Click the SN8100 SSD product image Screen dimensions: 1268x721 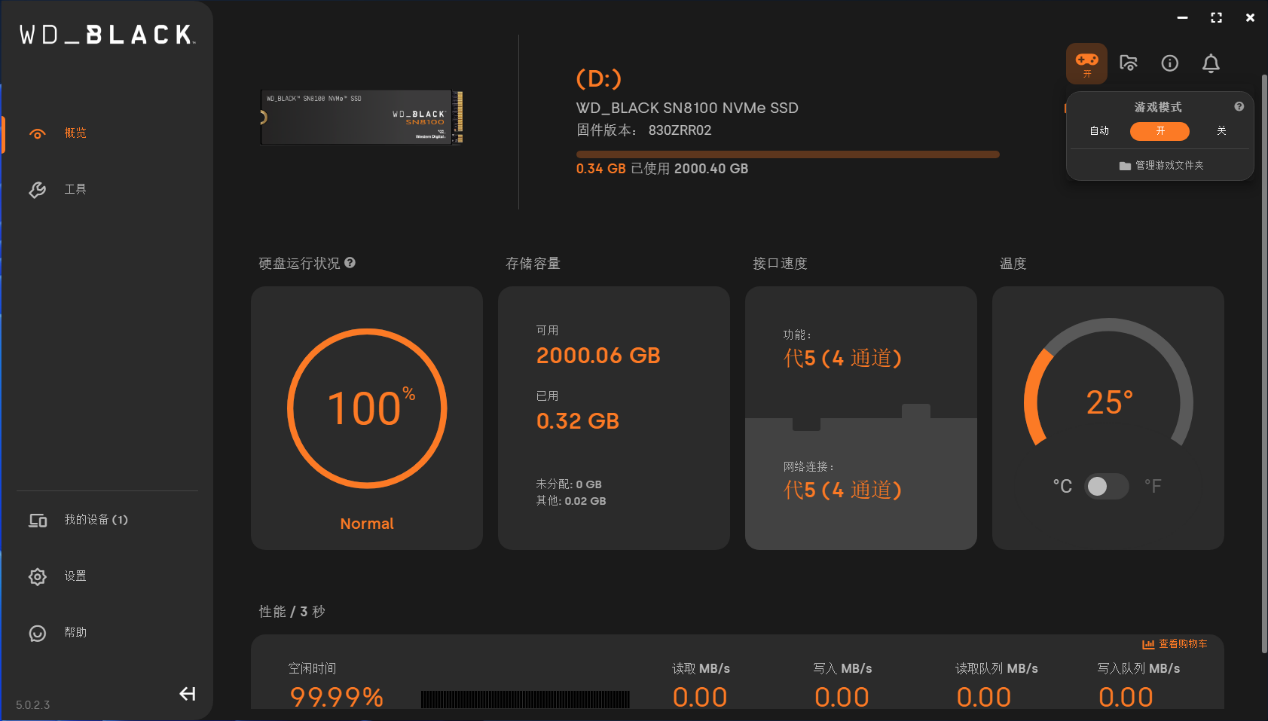[363, 117]
